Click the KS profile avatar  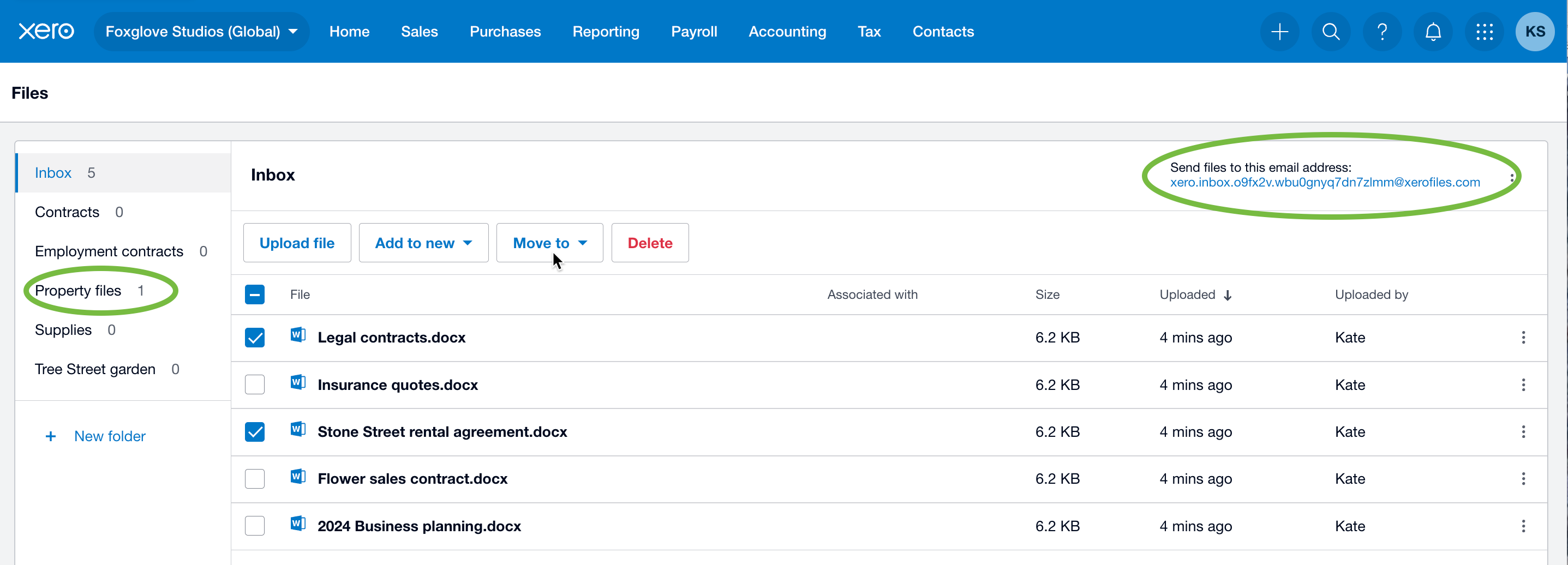pyautogui.click(x=1535, y=32)
